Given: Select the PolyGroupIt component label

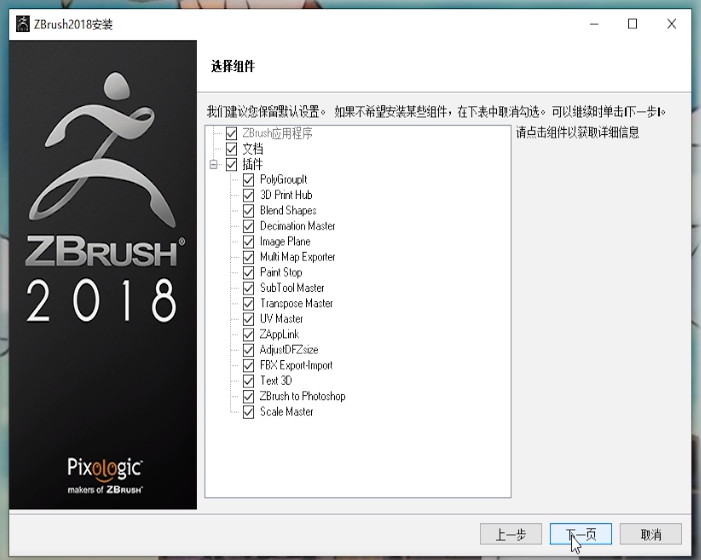Looking at the screenshot, I should [x=283, y=180].
